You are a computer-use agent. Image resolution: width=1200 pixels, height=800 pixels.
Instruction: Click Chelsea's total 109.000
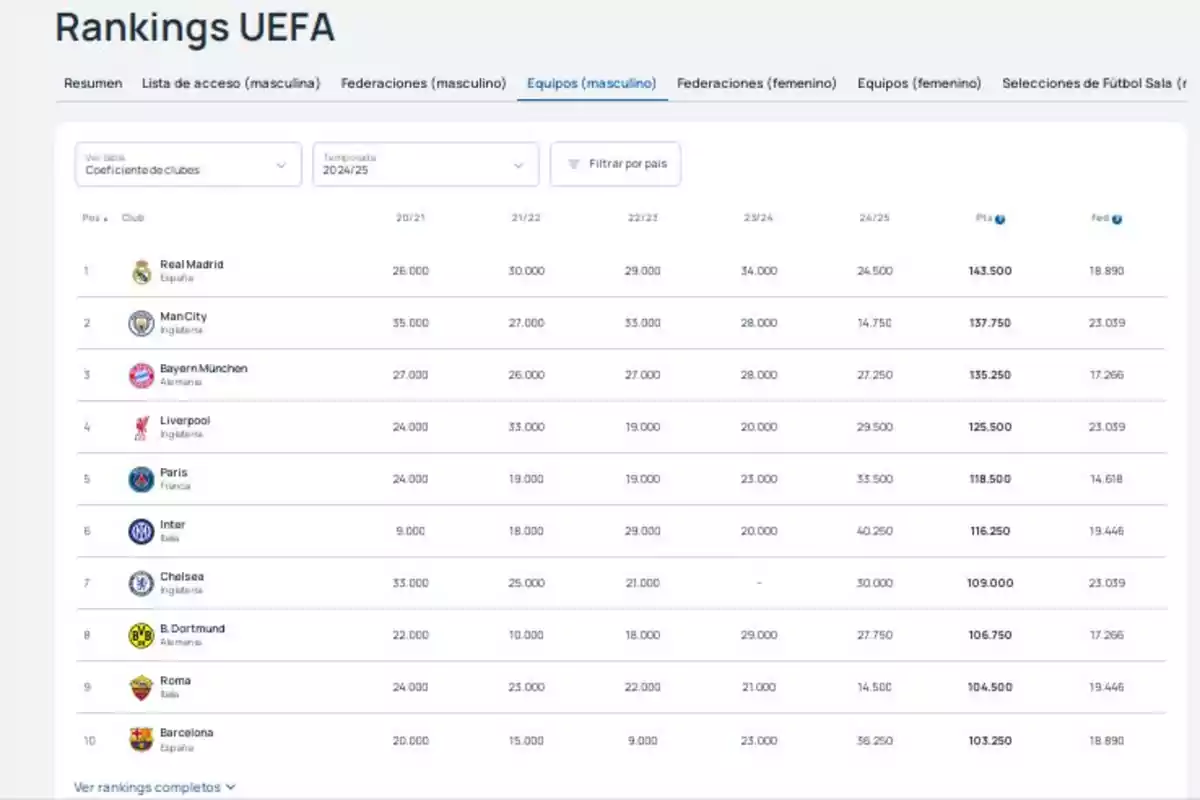tap(990, 583)
